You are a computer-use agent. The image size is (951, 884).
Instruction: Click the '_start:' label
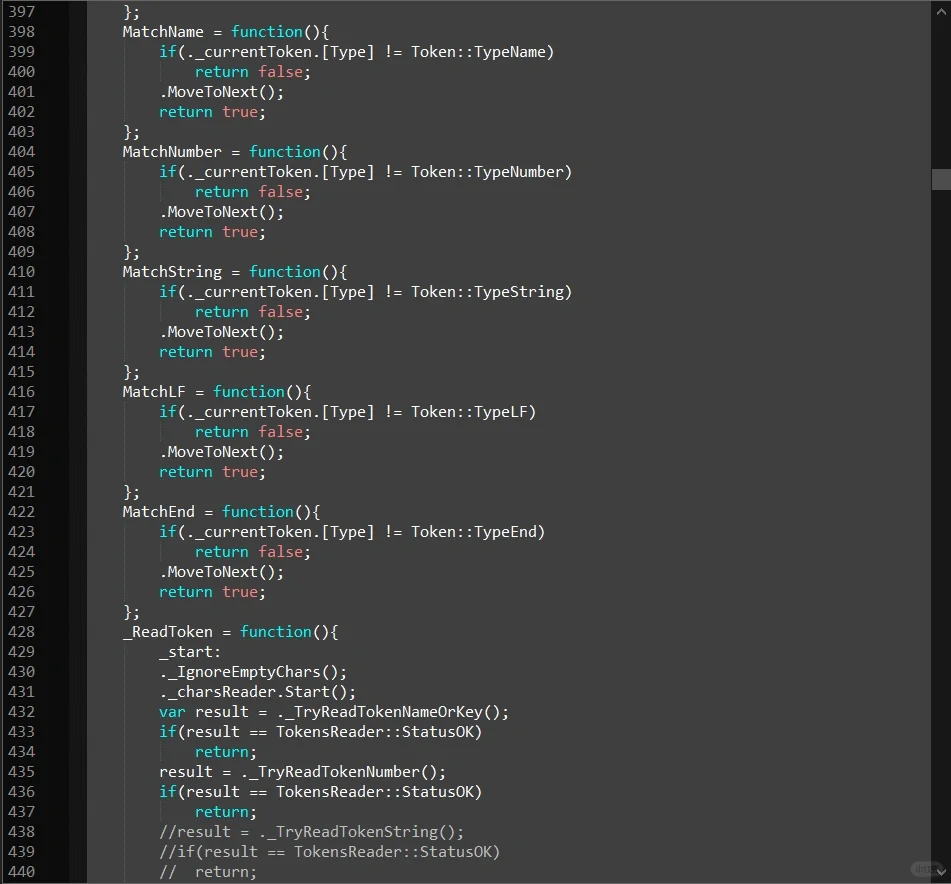[x=190, y=652]
